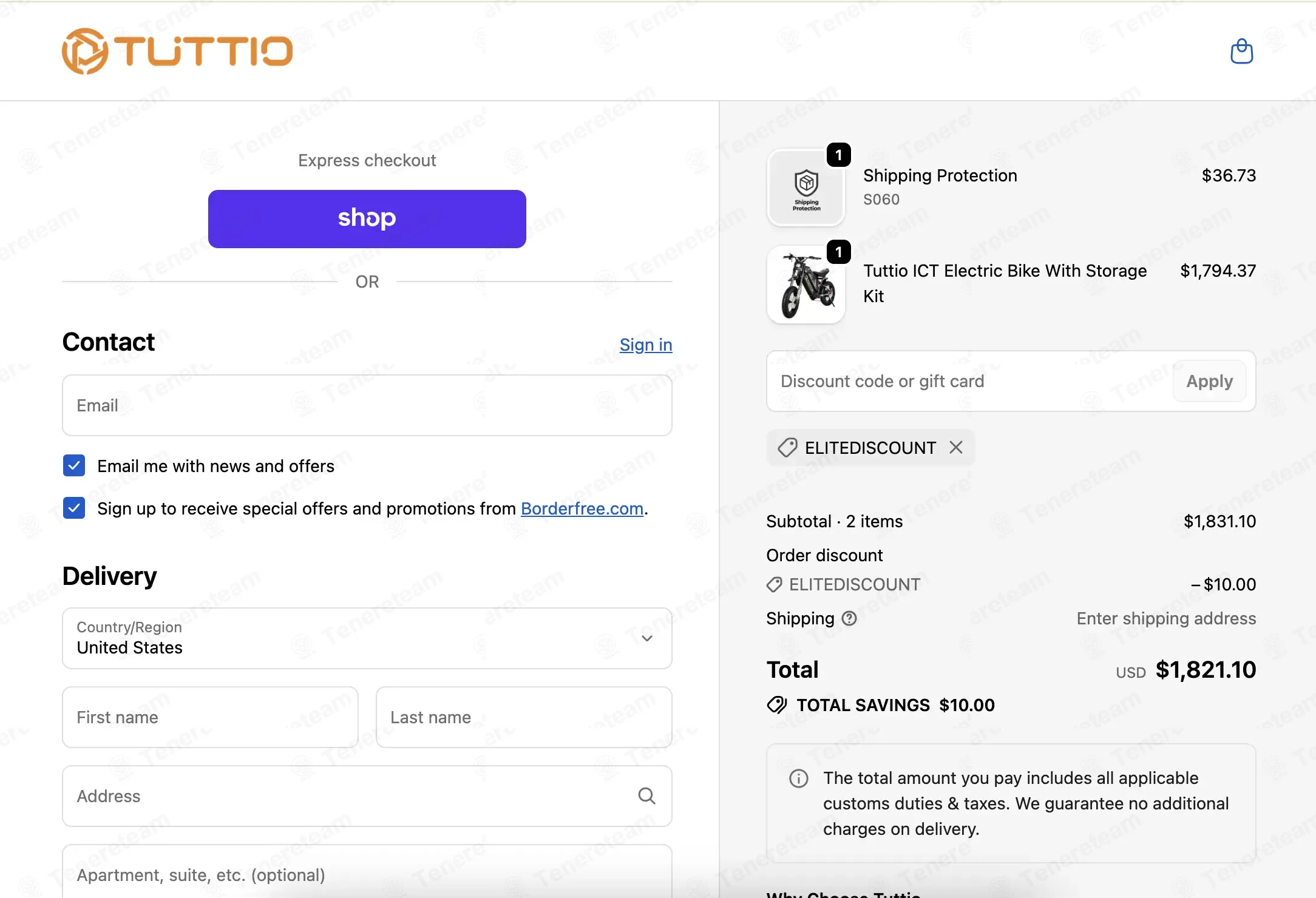Click the $1,794.37 bike price

[x=1218, y=271]
